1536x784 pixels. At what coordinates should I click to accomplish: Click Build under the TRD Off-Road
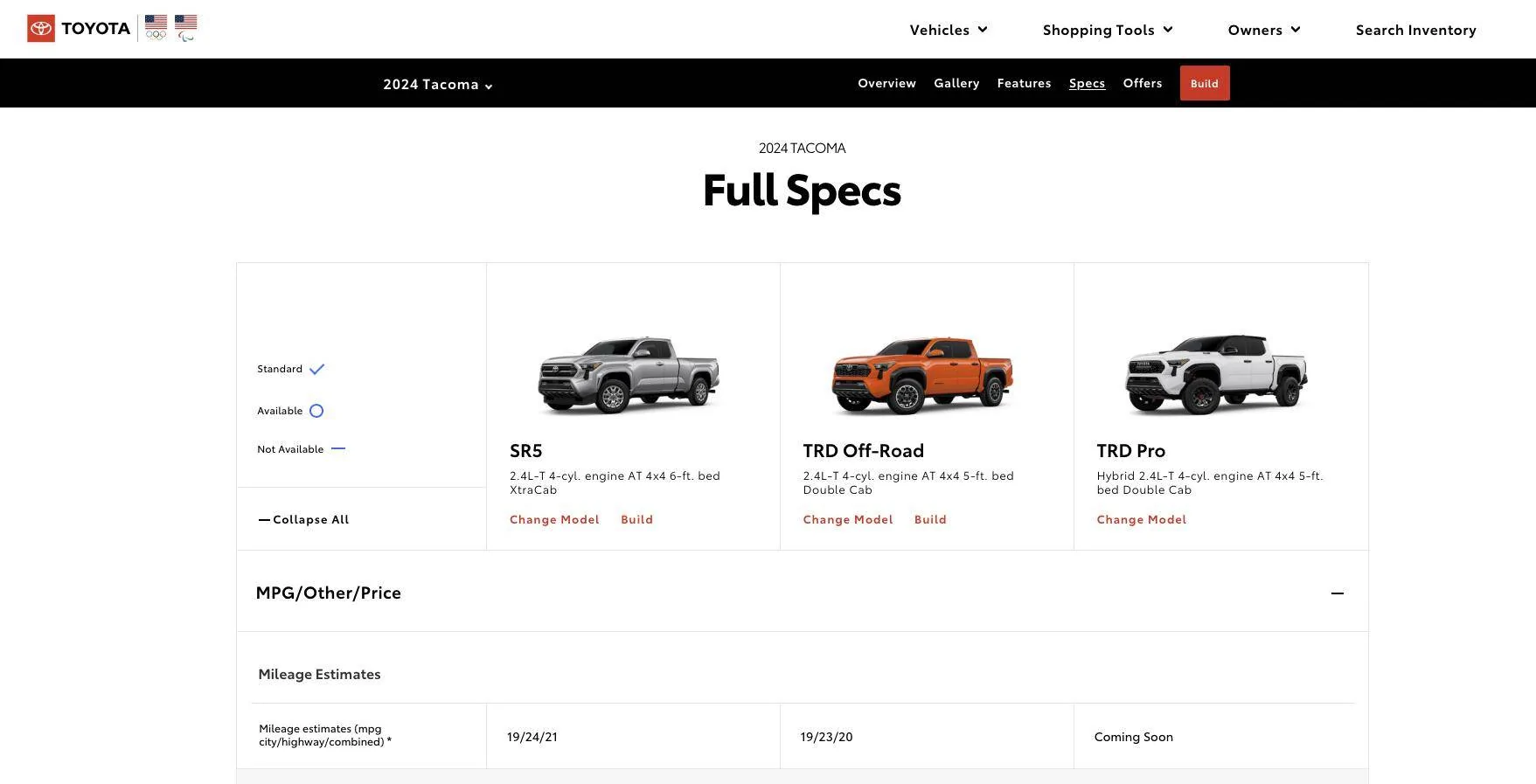(930, 519)
